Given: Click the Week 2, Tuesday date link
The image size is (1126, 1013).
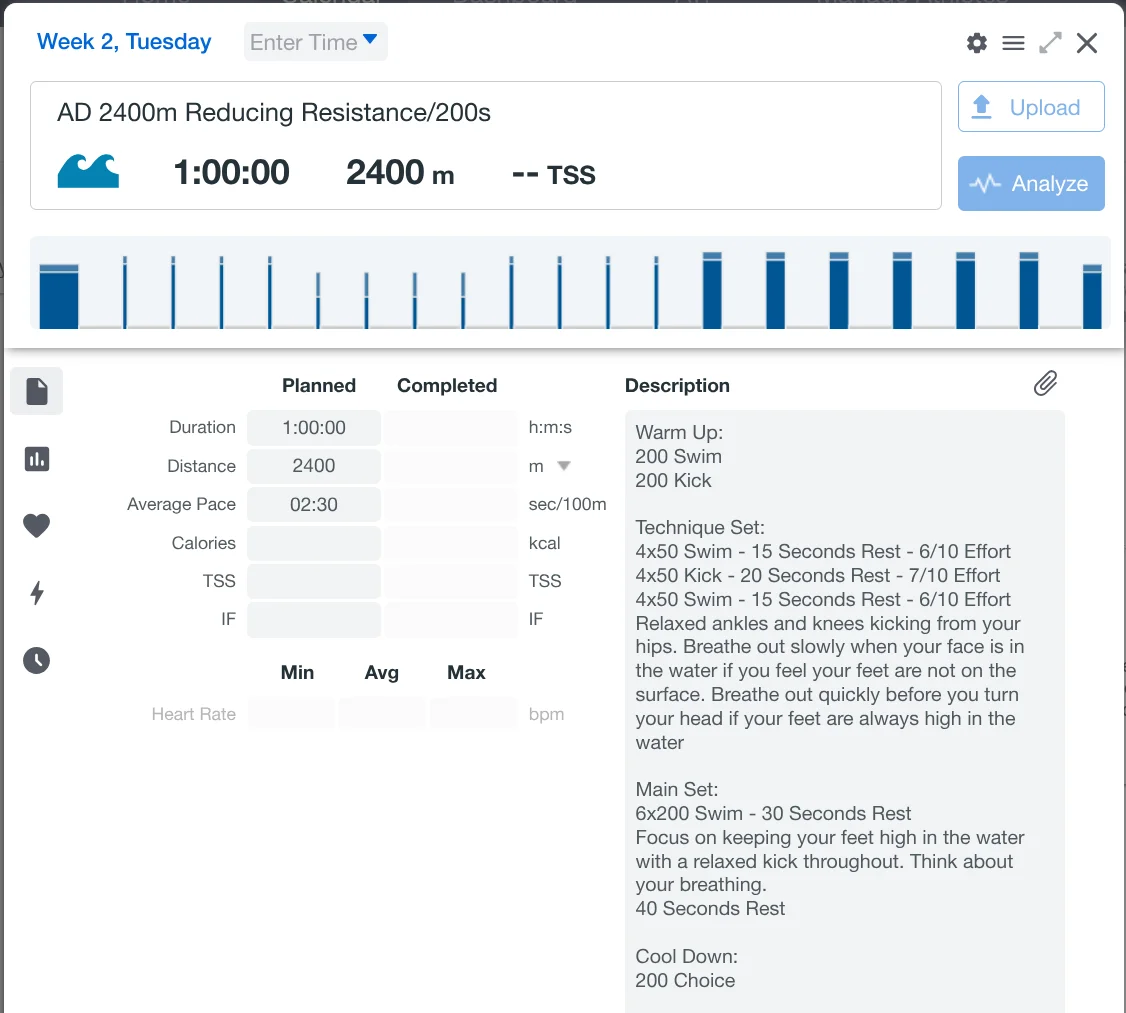Looking at the screenshot, I should pos(124,42).
